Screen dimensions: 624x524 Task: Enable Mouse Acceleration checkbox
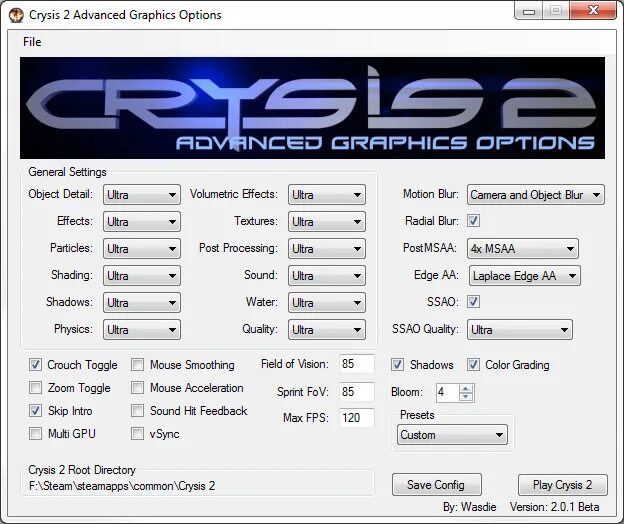[137, 388]
